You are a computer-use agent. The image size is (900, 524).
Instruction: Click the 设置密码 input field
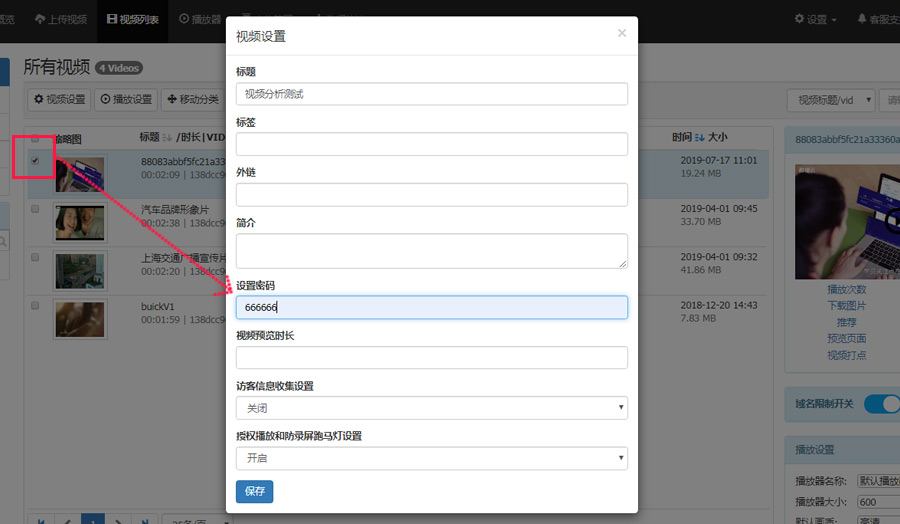[431, 307]
